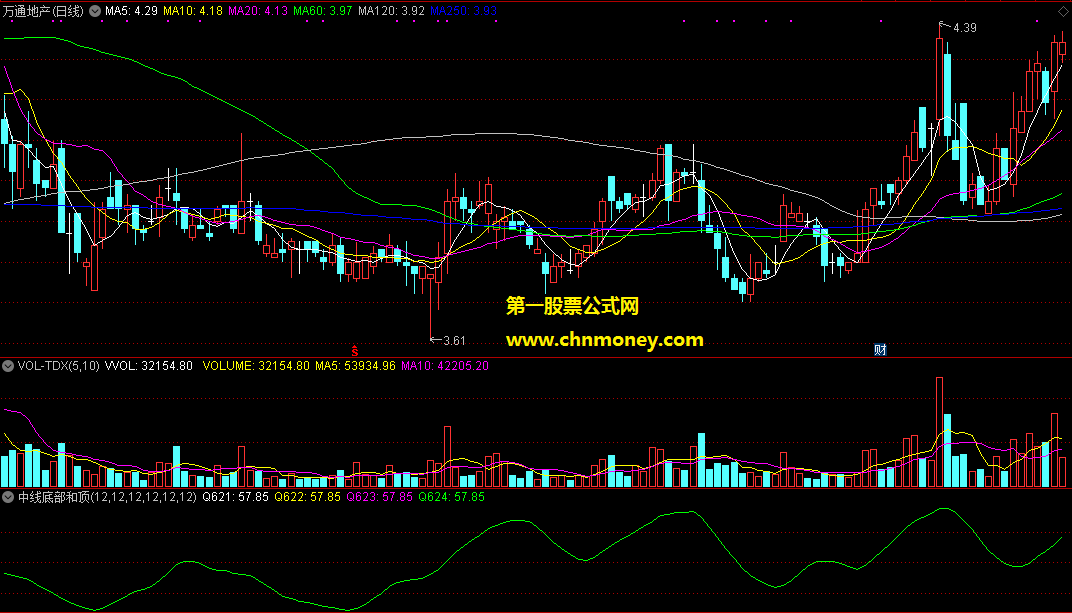
Task: Click the yellow MA10: 4.18 label
Action: (x=193, y=11)
